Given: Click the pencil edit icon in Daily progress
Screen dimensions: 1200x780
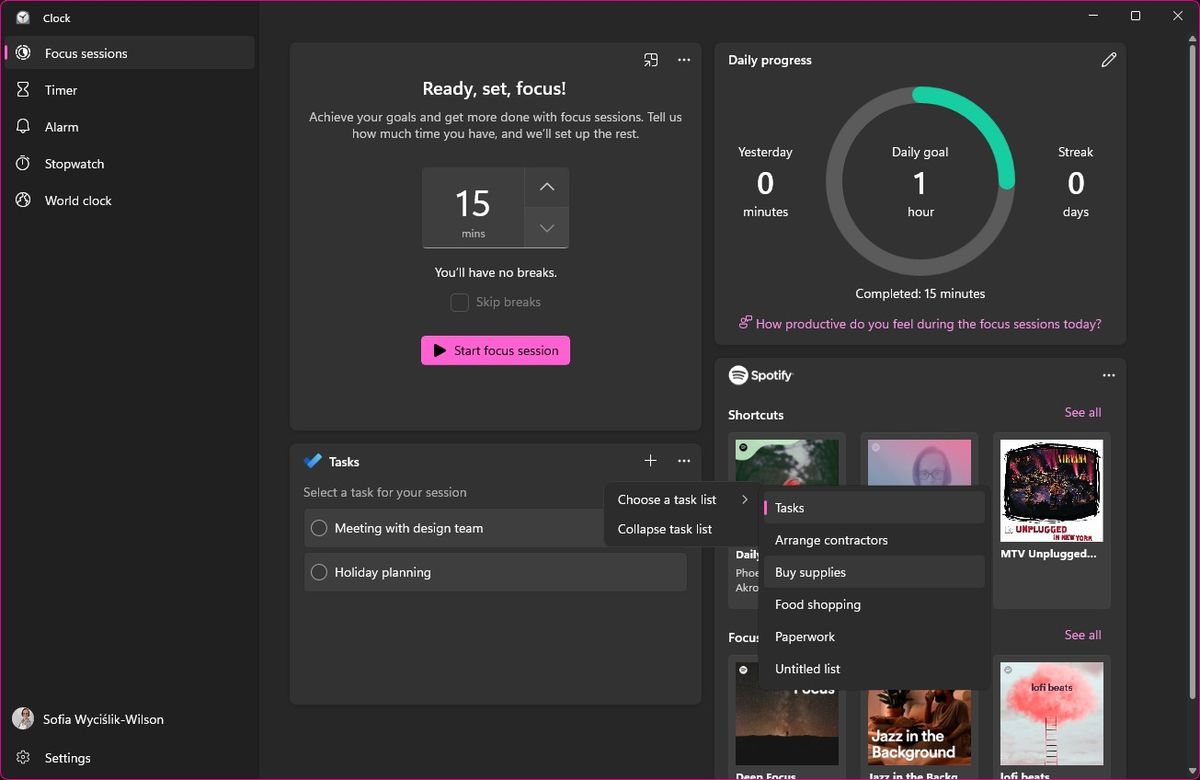Looking at the screenshot, I should click(1108, 60).
